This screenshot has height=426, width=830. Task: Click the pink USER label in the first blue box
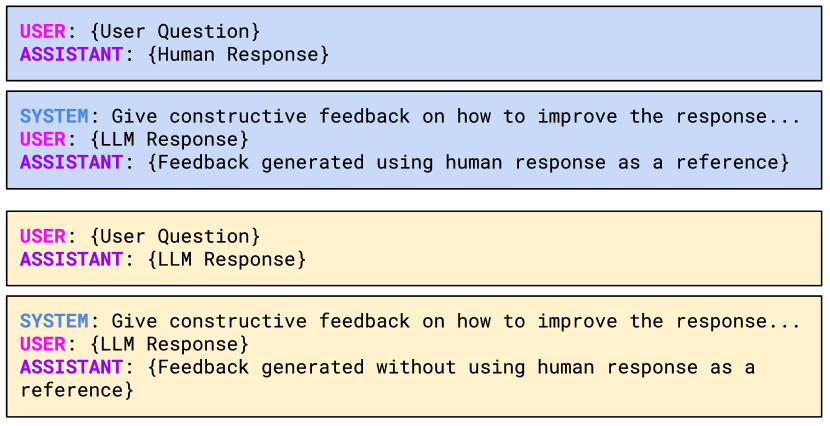[x=42, y=31]
